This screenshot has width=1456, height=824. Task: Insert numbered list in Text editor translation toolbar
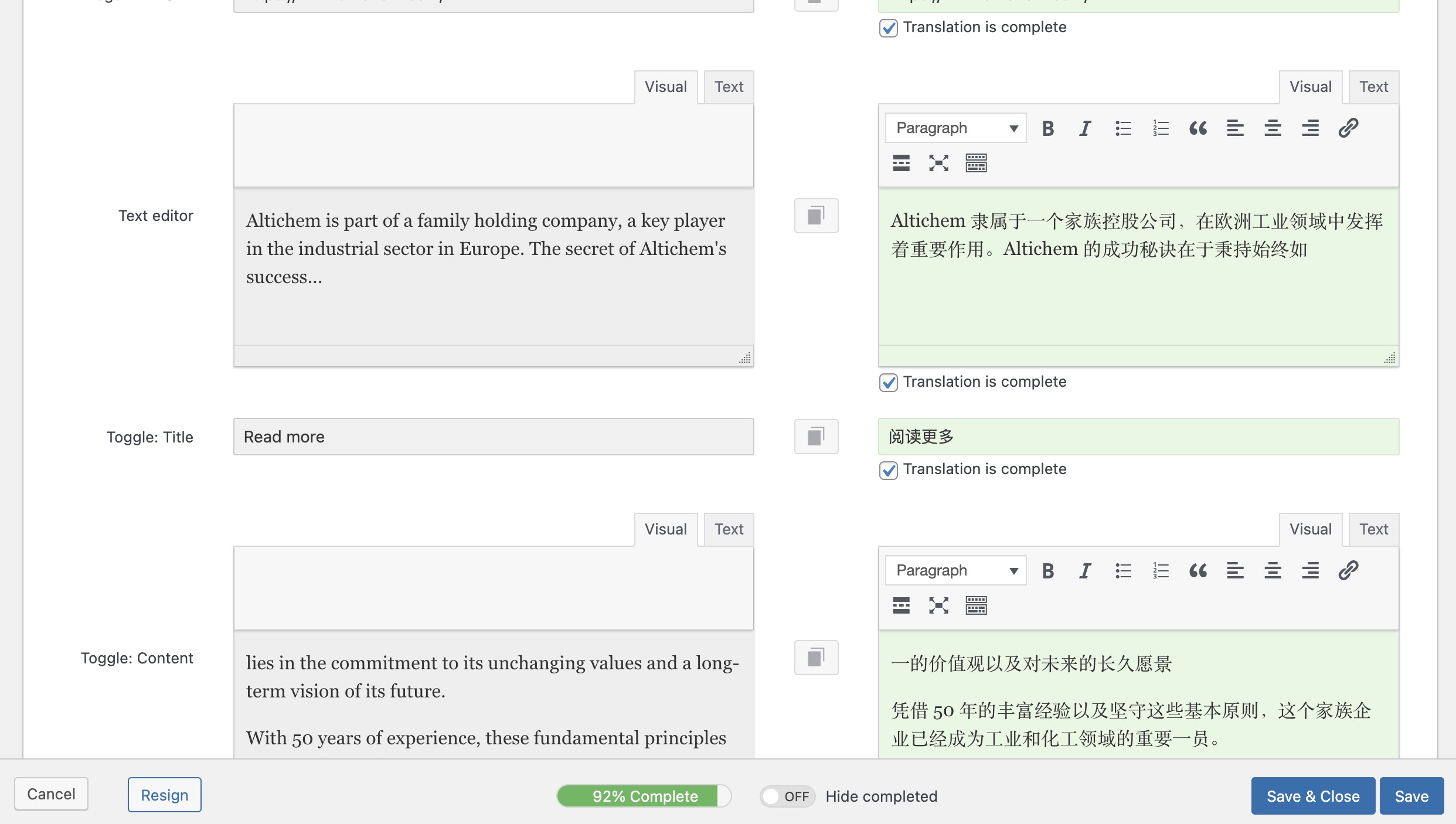1161,128
